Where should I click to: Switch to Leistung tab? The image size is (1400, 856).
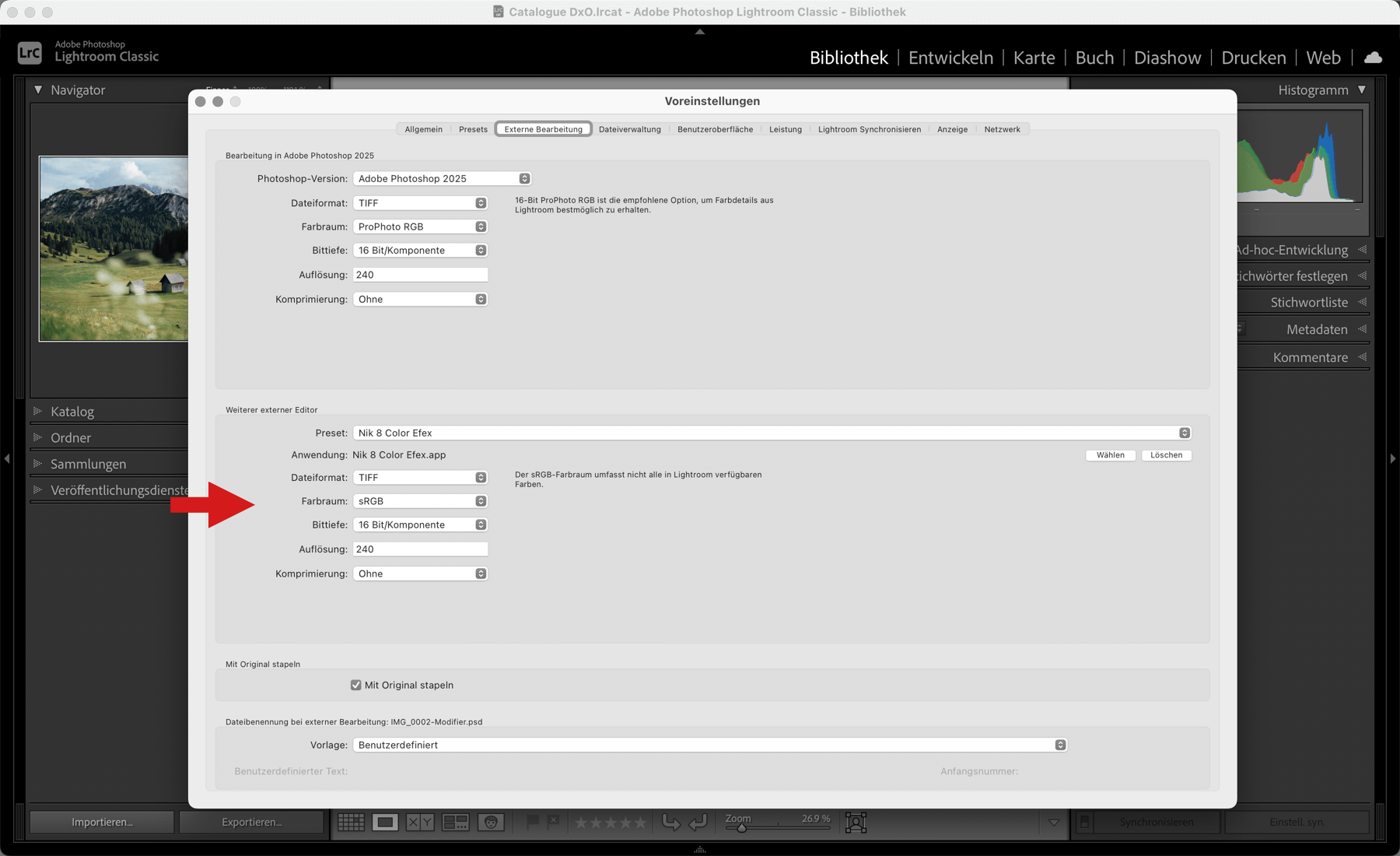point(786,129)
